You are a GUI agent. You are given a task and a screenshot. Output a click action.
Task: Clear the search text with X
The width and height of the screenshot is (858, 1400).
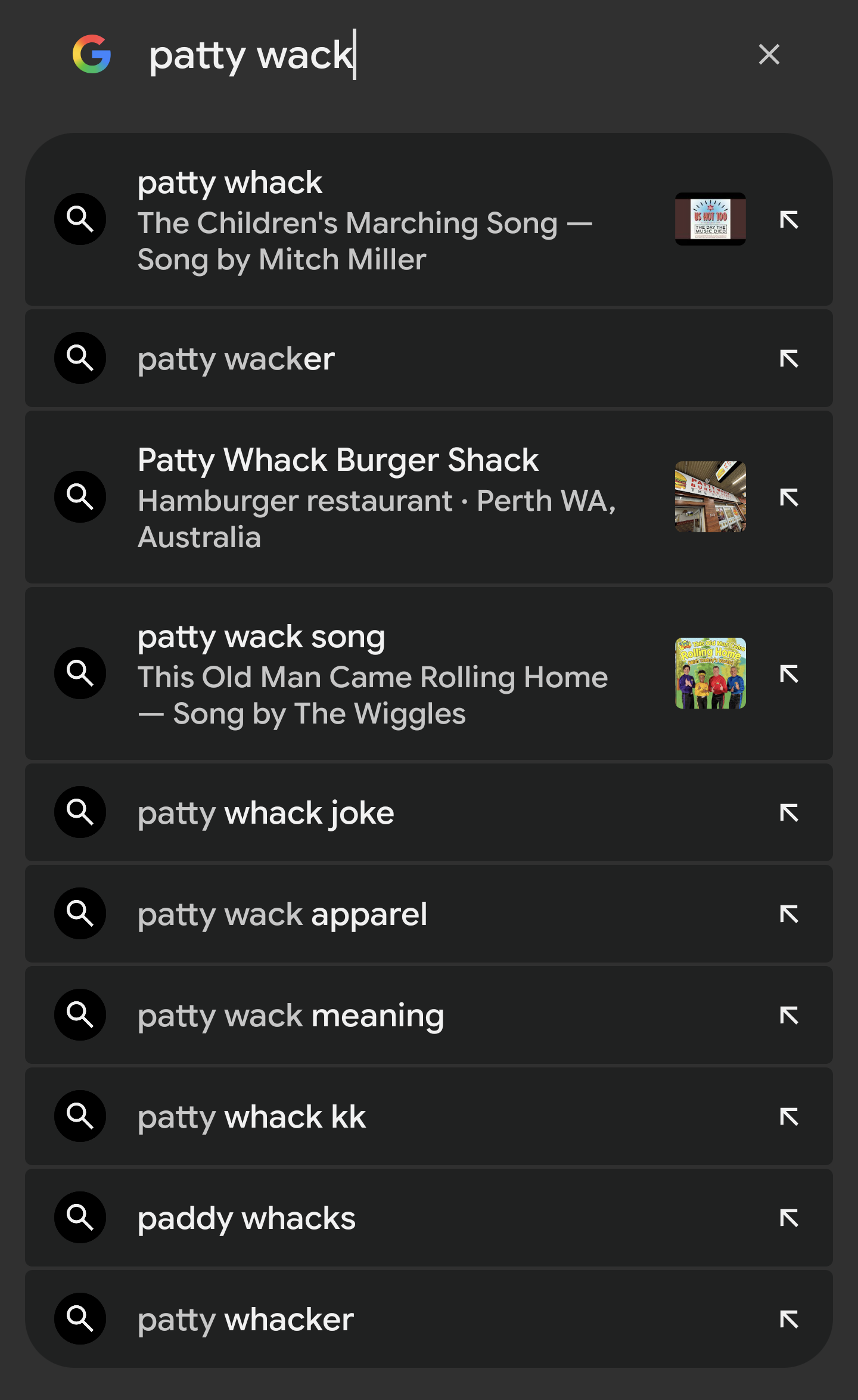point(769,54)
